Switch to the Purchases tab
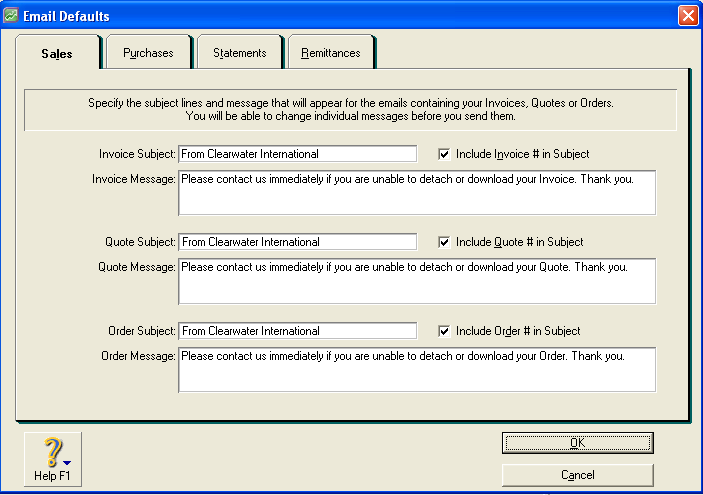The height and width of the screenshot is (495, 703). pos(148,52)
